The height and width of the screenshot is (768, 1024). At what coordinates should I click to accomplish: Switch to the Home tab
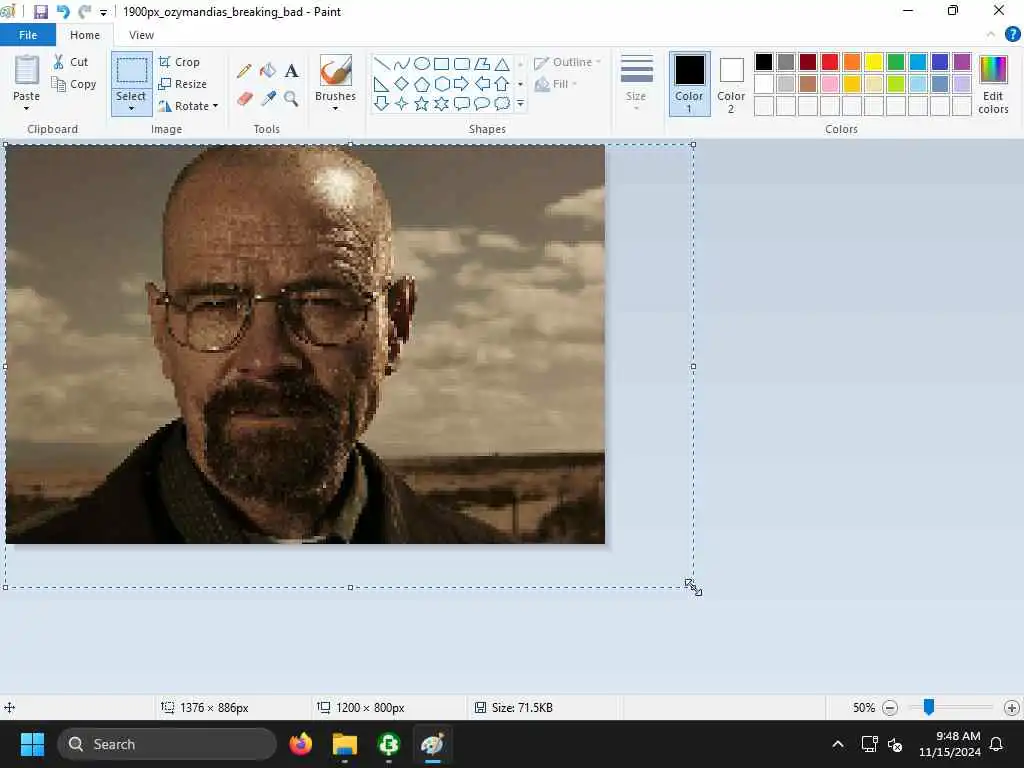(x=85, y=35)
